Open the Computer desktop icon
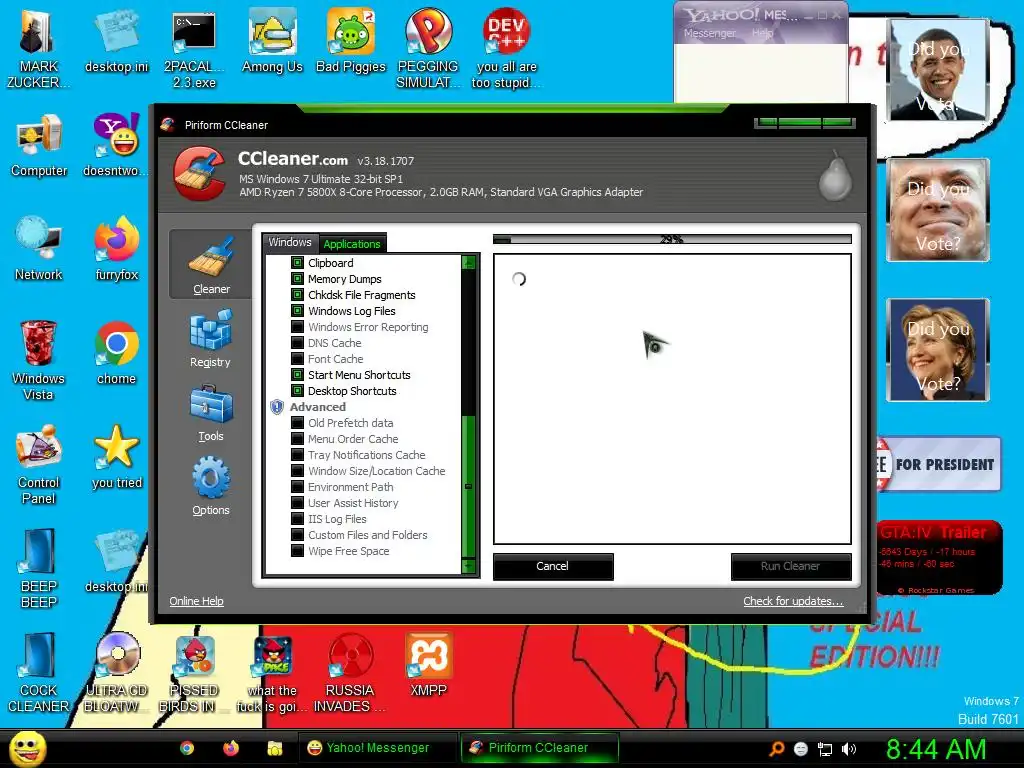The height and width of the screenshot is (768, 1024). click(x=39, y=146)
